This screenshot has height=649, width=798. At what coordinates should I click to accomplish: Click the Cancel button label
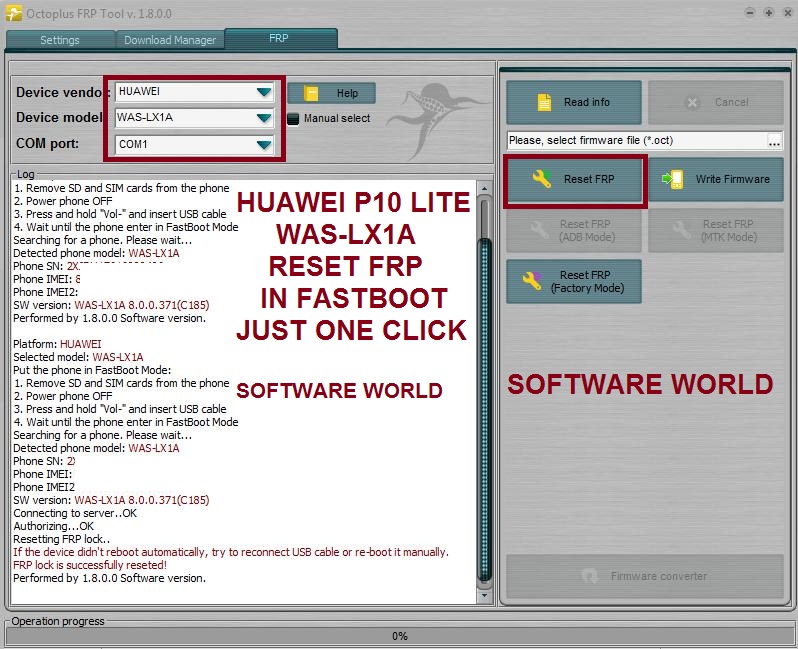[731, 102]
